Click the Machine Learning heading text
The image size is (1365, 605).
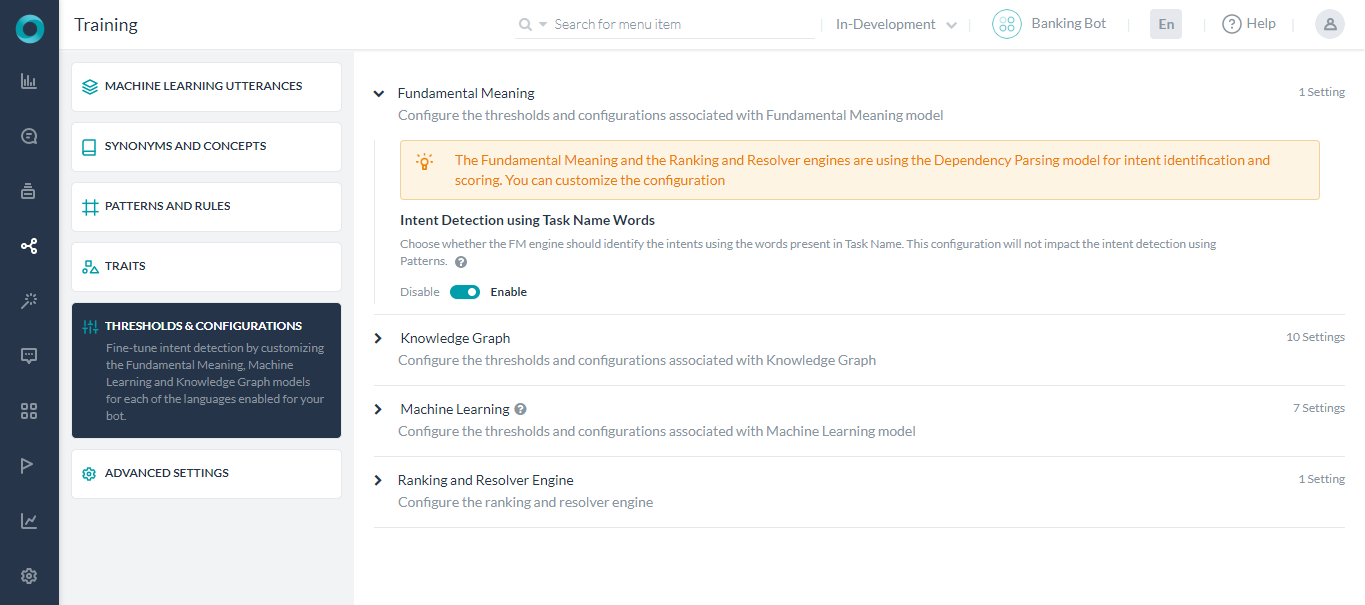click(455, 409)
